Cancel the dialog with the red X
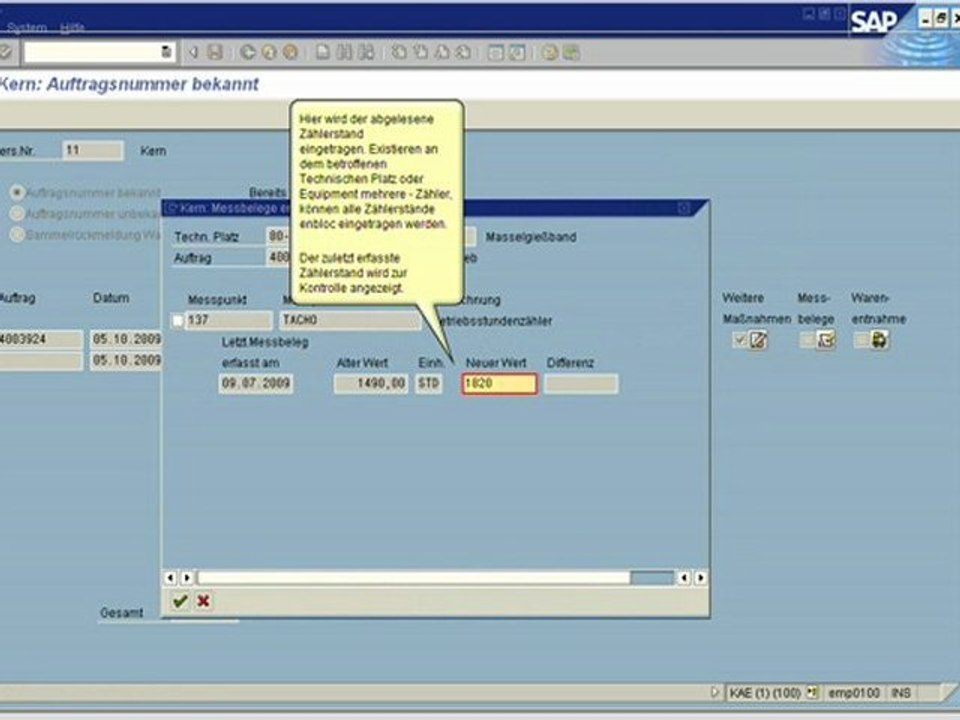The height and width of the screenshot is (720, 960). (203, 601)
